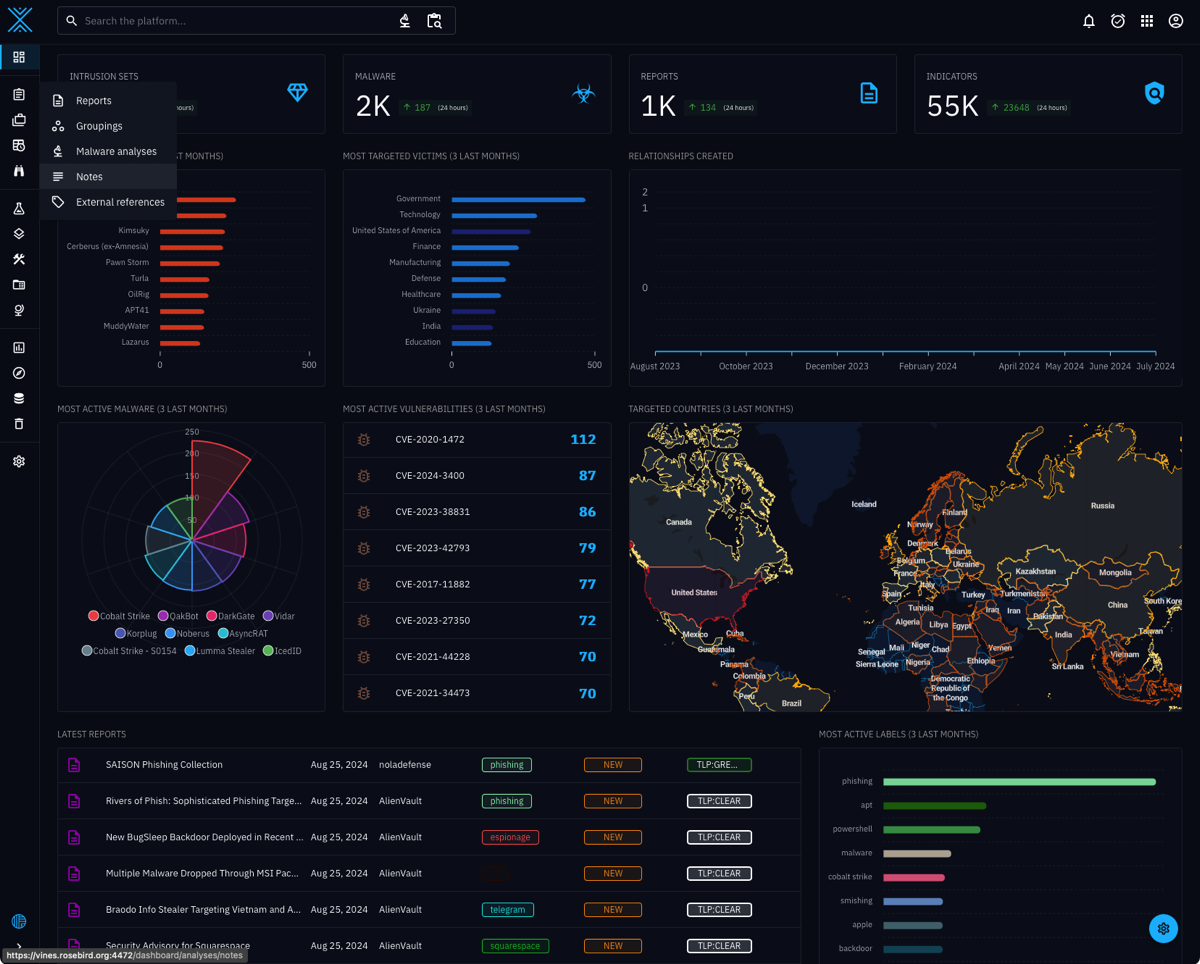The height and width of the screenshot is (964, 1200).
Task: Open the notifications bell
Action: [1089, 21]
